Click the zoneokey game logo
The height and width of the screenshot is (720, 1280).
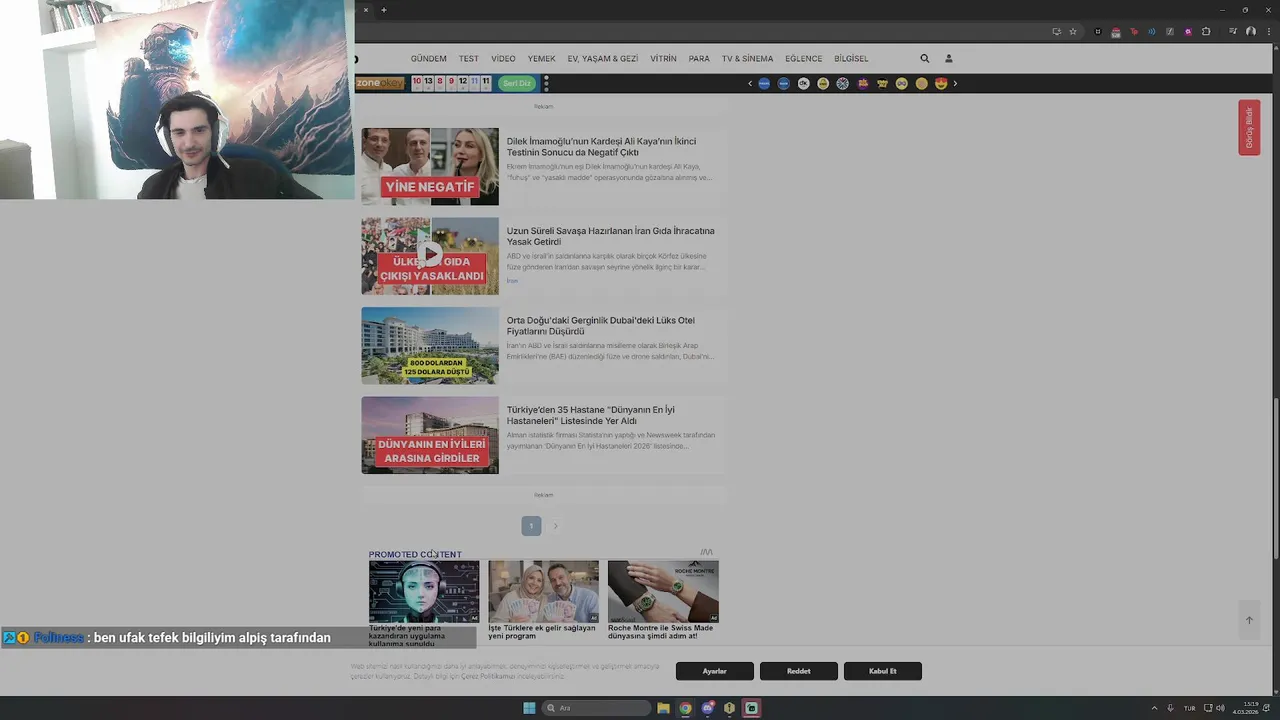[x=380, y=83]
